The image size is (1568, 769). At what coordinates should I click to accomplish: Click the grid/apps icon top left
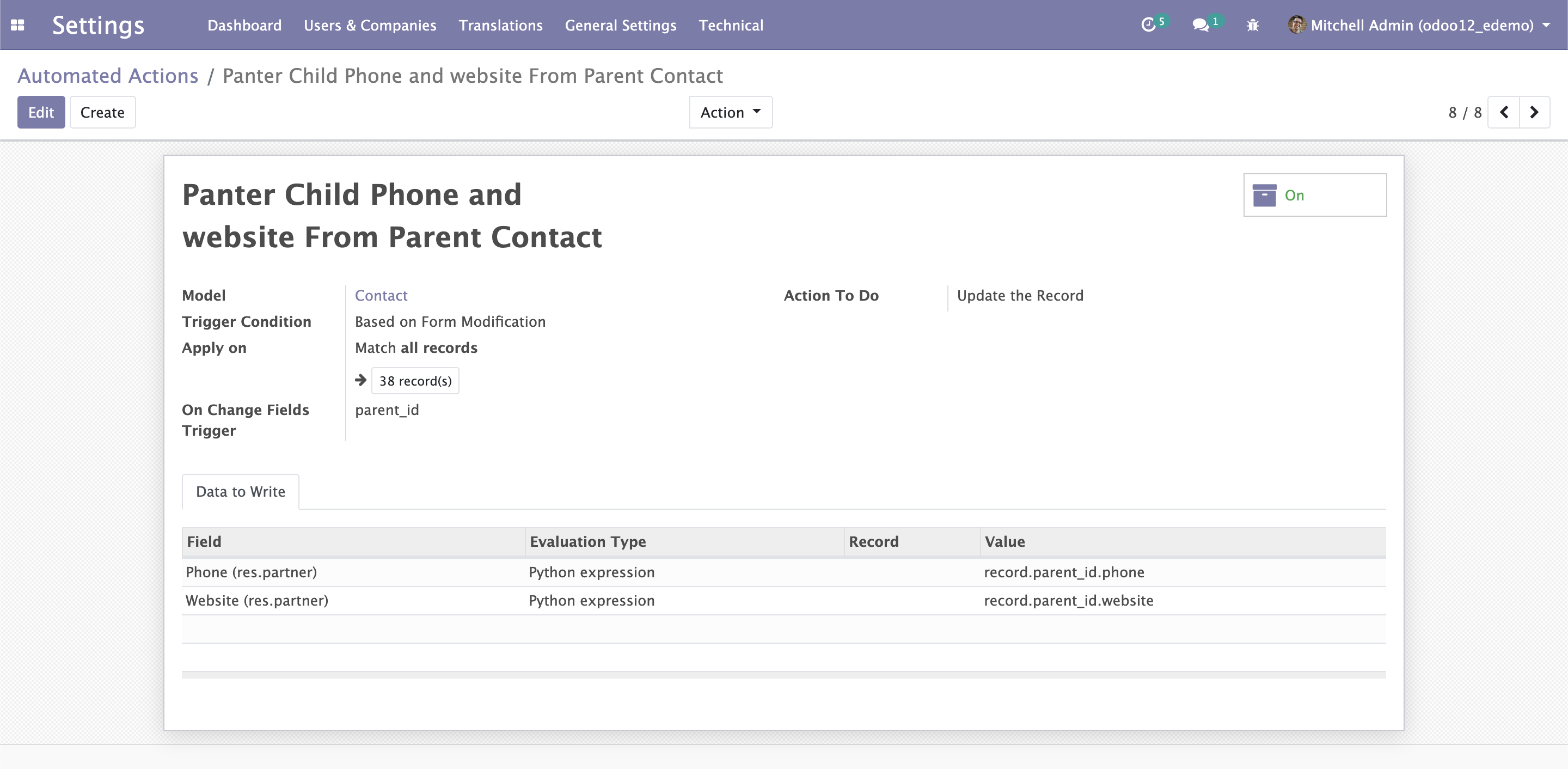tap(17, 25)
